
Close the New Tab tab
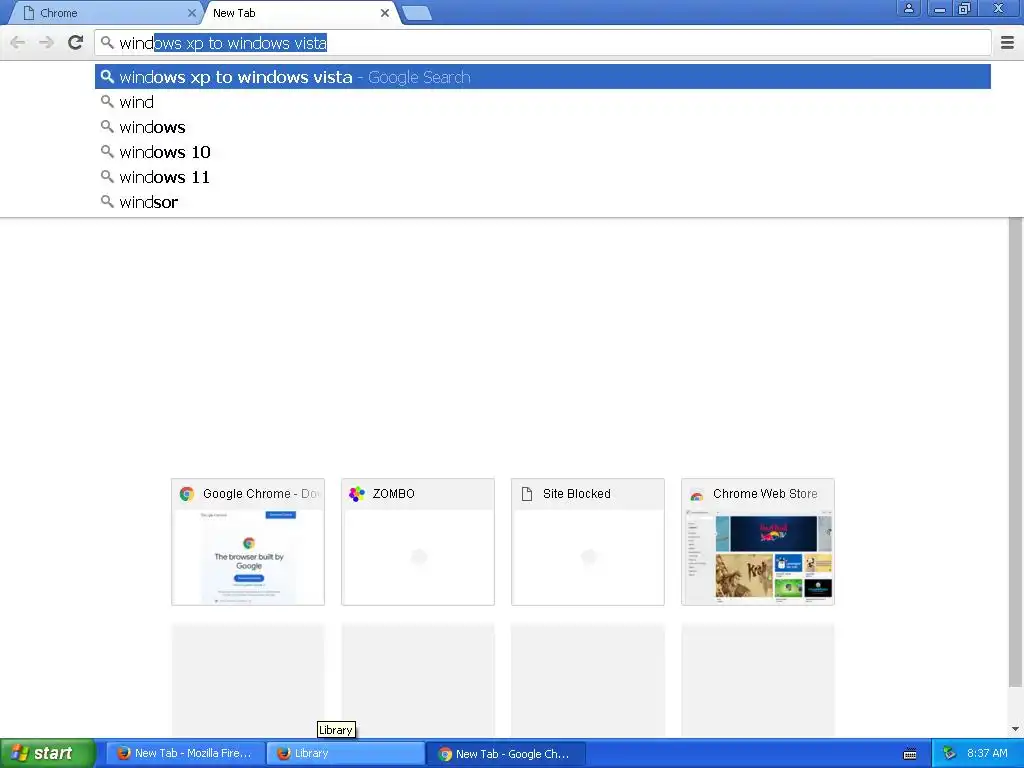coord(385,12)
